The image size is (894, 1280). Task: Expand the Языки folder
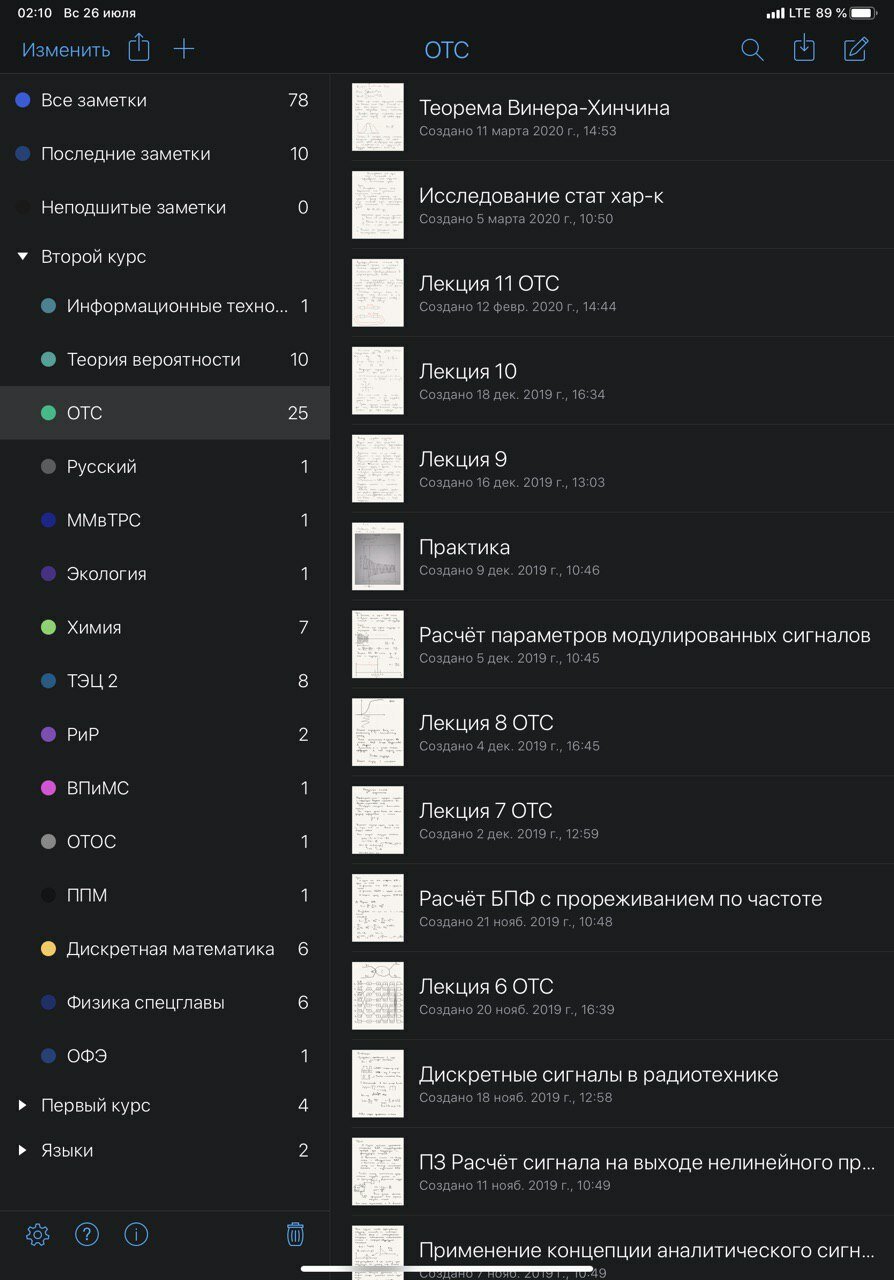click(x=22, y=1151)
